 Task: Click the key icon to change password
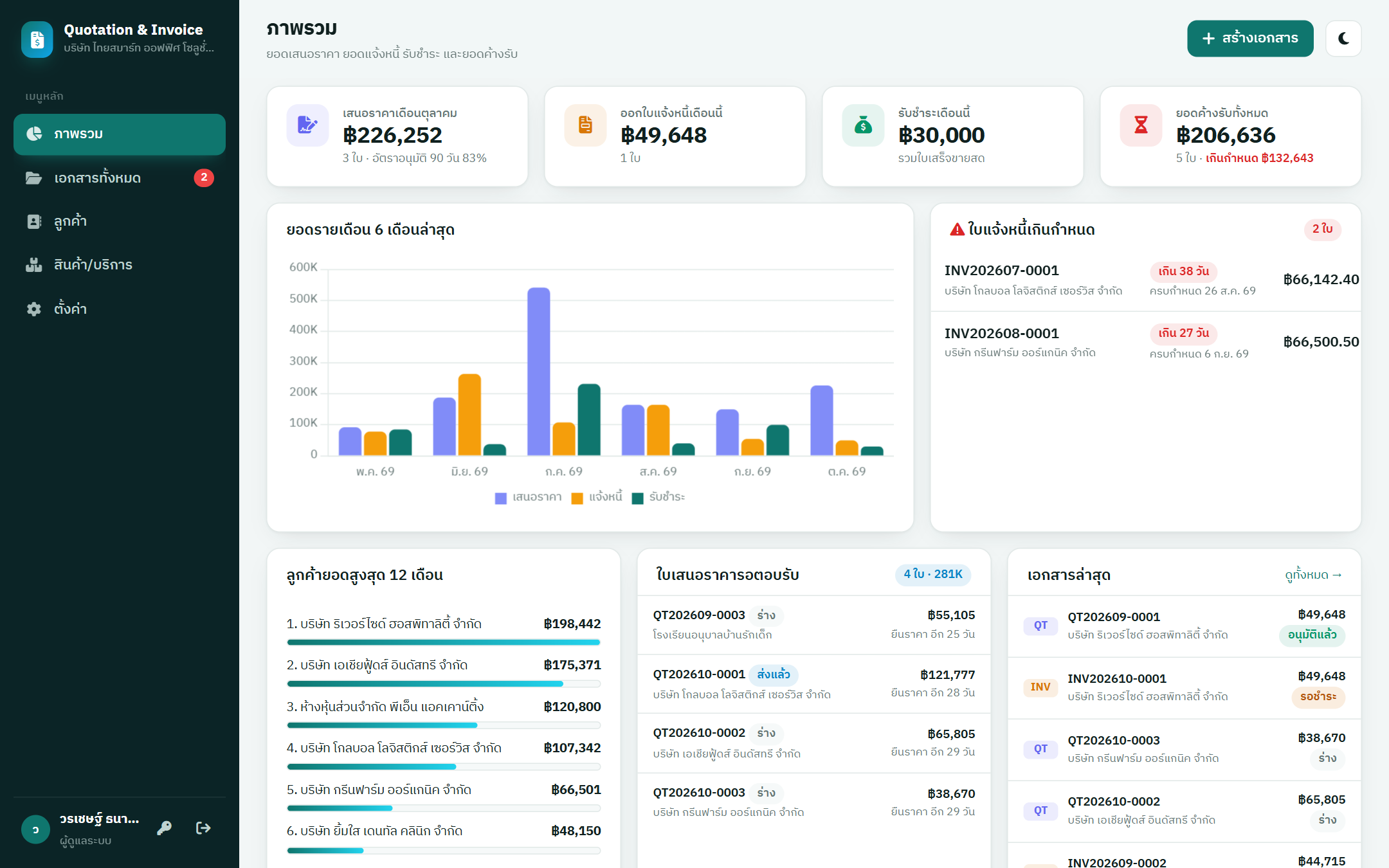click(164, 828)
